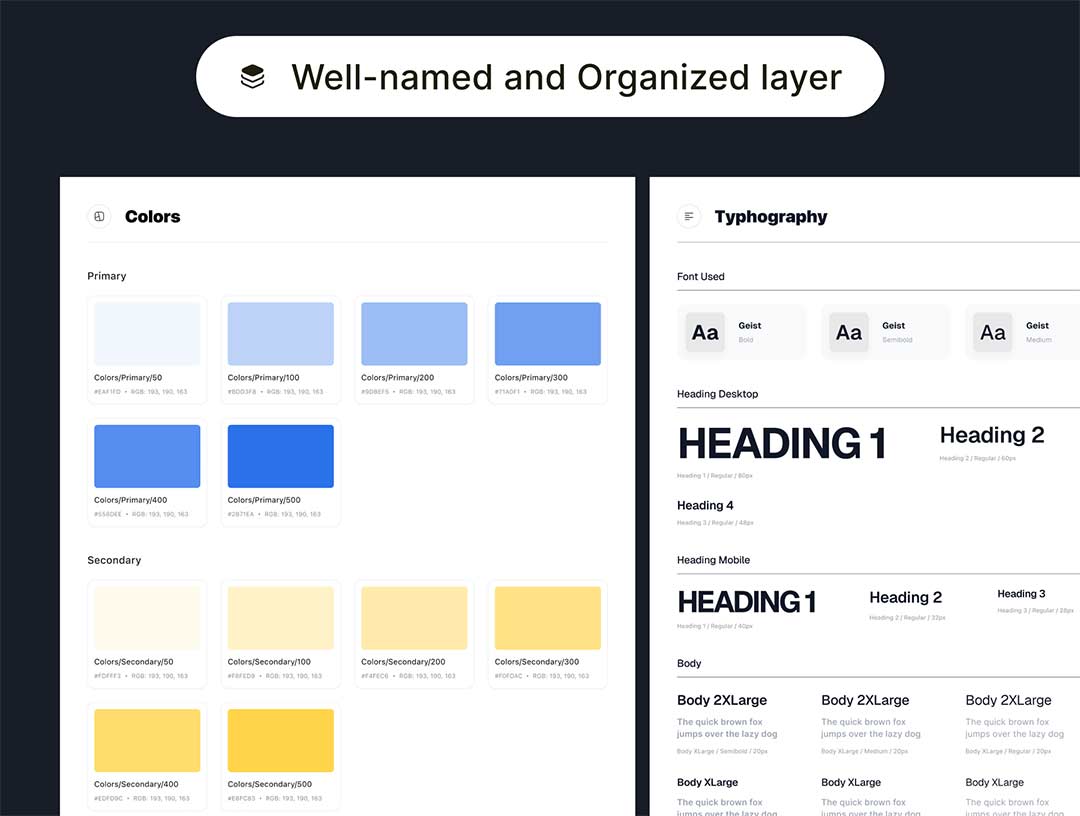The image size is (1080, 816).
Task: Choose the Colors/Primary/300 swatch
Action: pos(548,334)
